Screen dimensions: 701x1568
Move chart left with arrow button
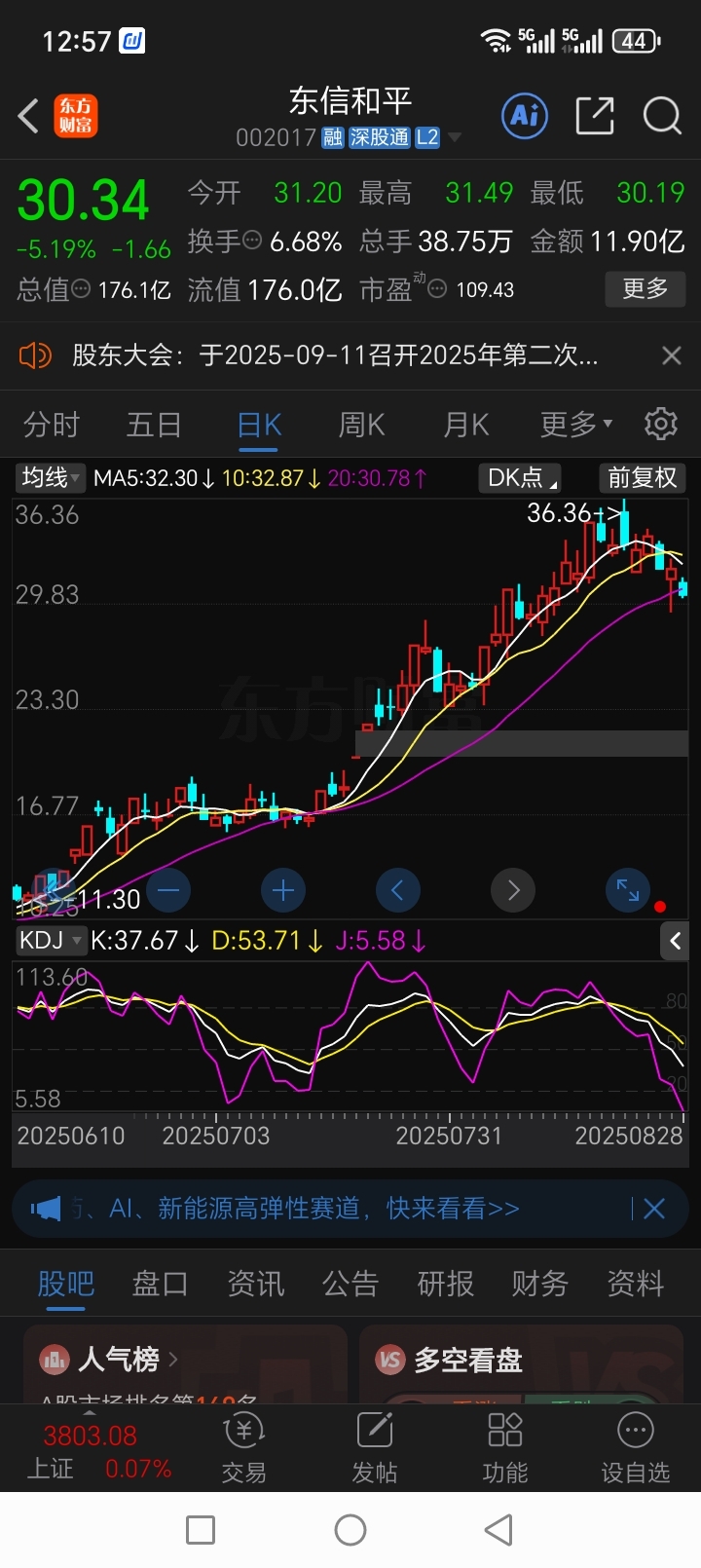click(x=398, y=890)
